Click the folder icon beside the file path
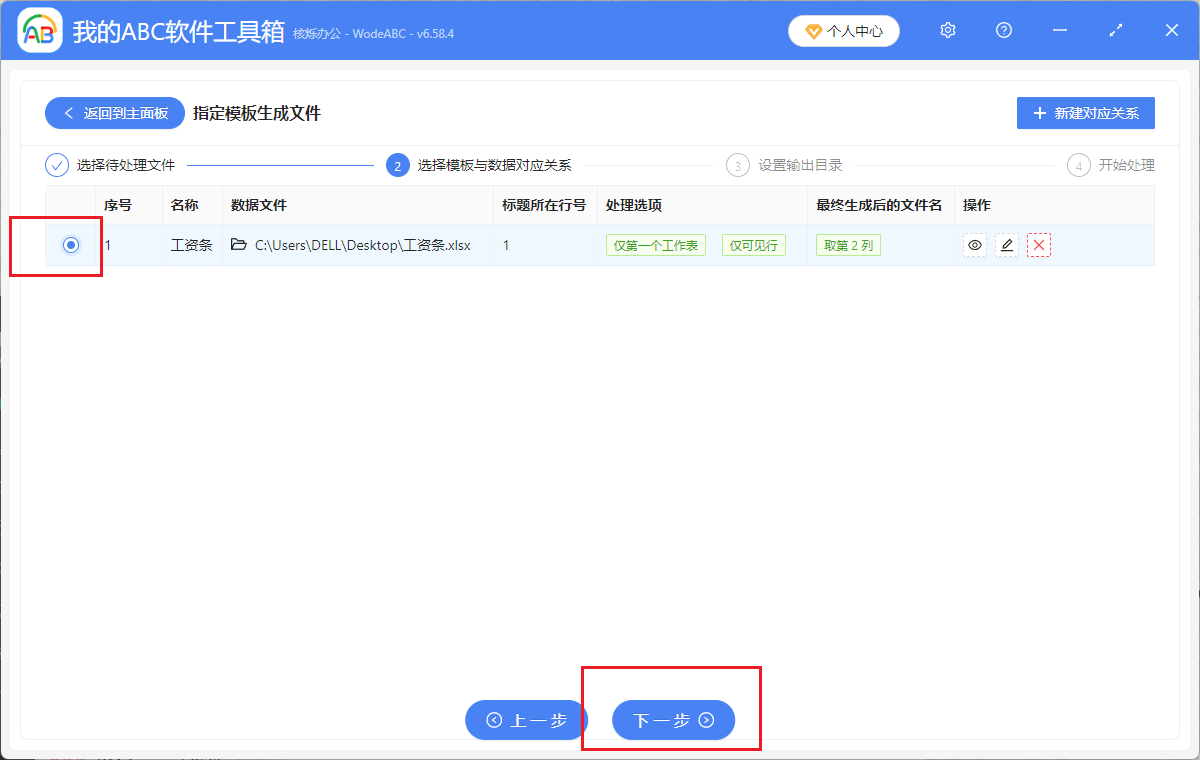The height and width of the screenshot is (760, 1200). click(239, 244)
